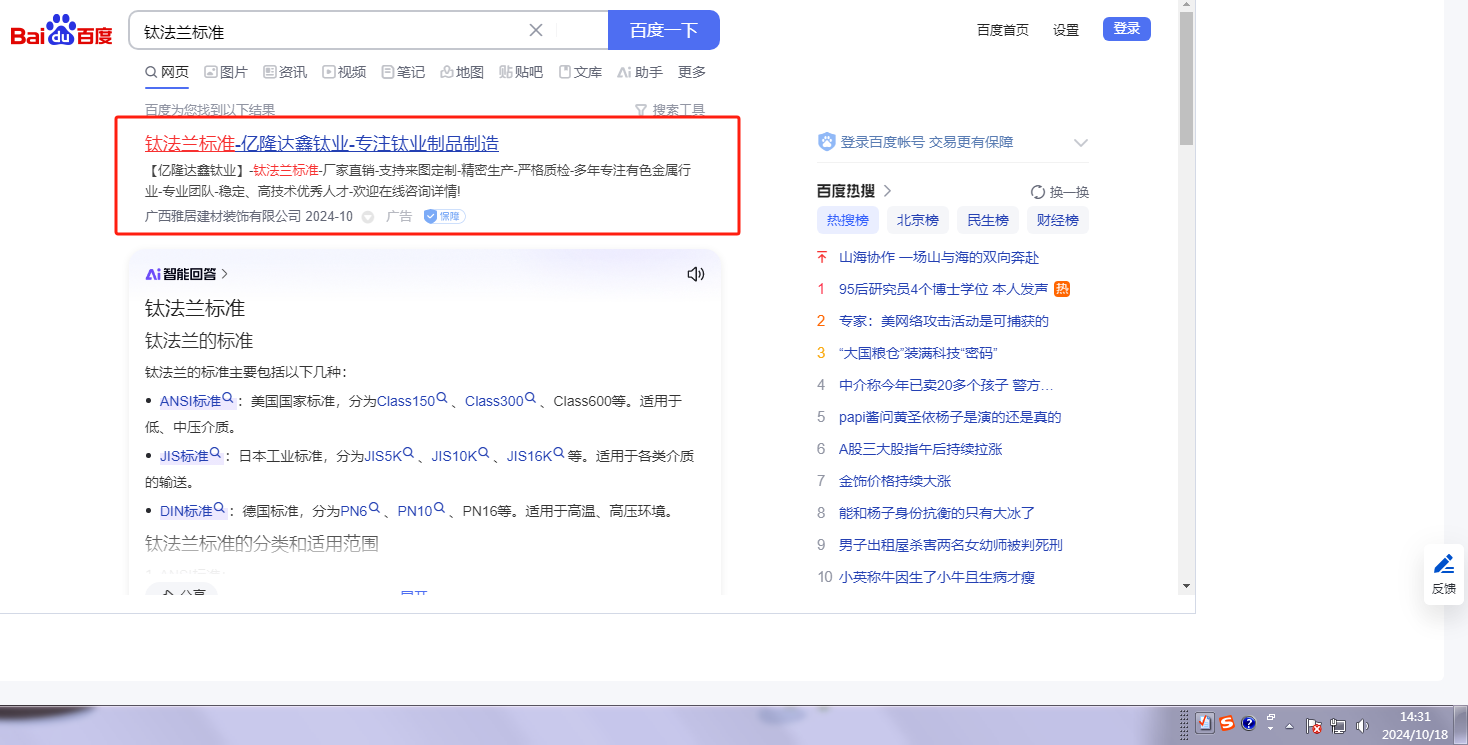Refresh hot searches with 换一换
The width and height of the screenshot is (1468, 745).
click(x=1059, y=192)
